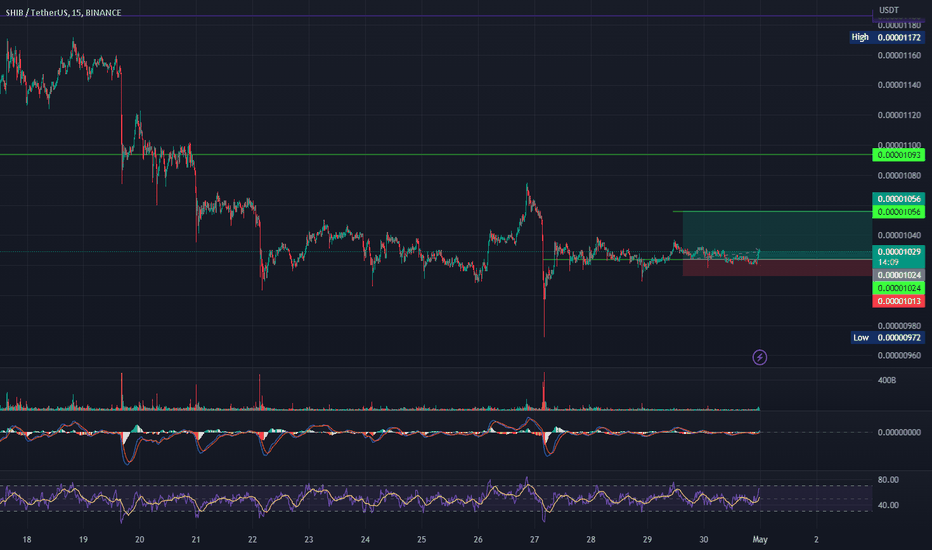This screenshot has width=932, height=550.
Task: Click date 23 on the time axis
Action: tap(308, 540)
